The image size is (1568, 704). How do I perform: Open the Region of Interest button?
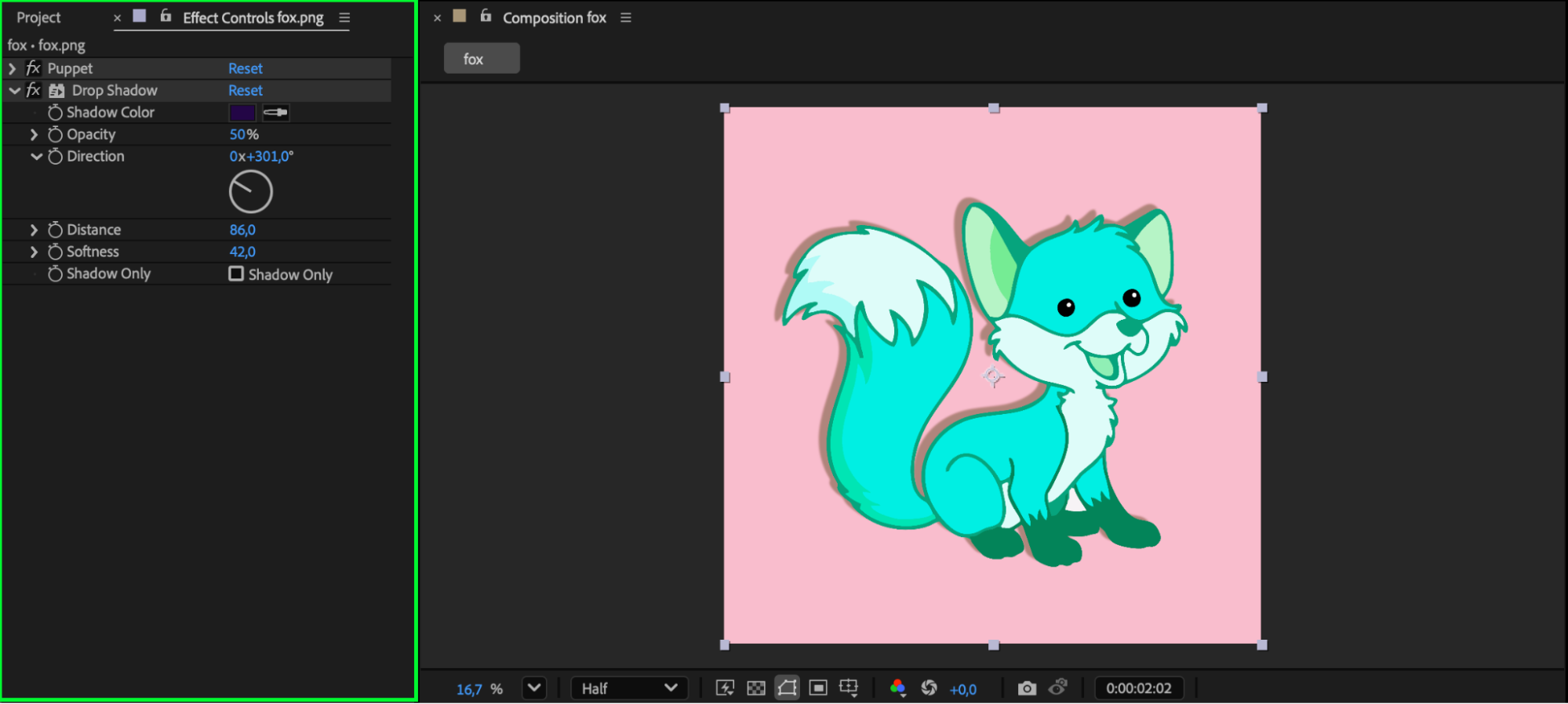tap(818, 688)
